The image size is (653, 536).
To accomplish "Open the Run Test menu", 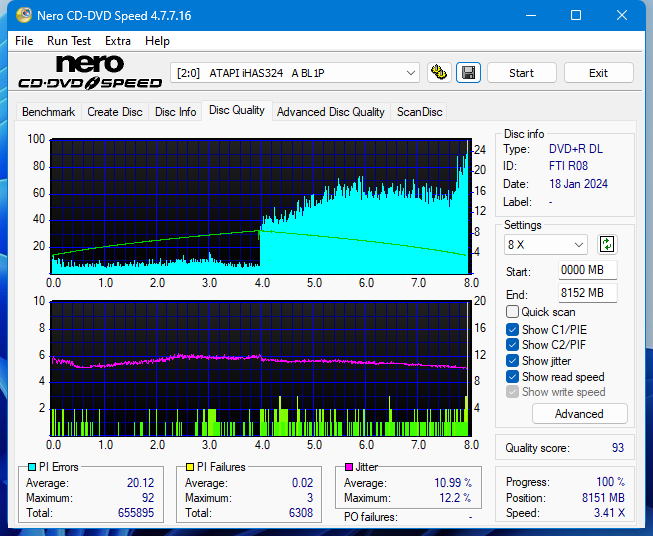I will pyautogui.click(x=69, y=41).
